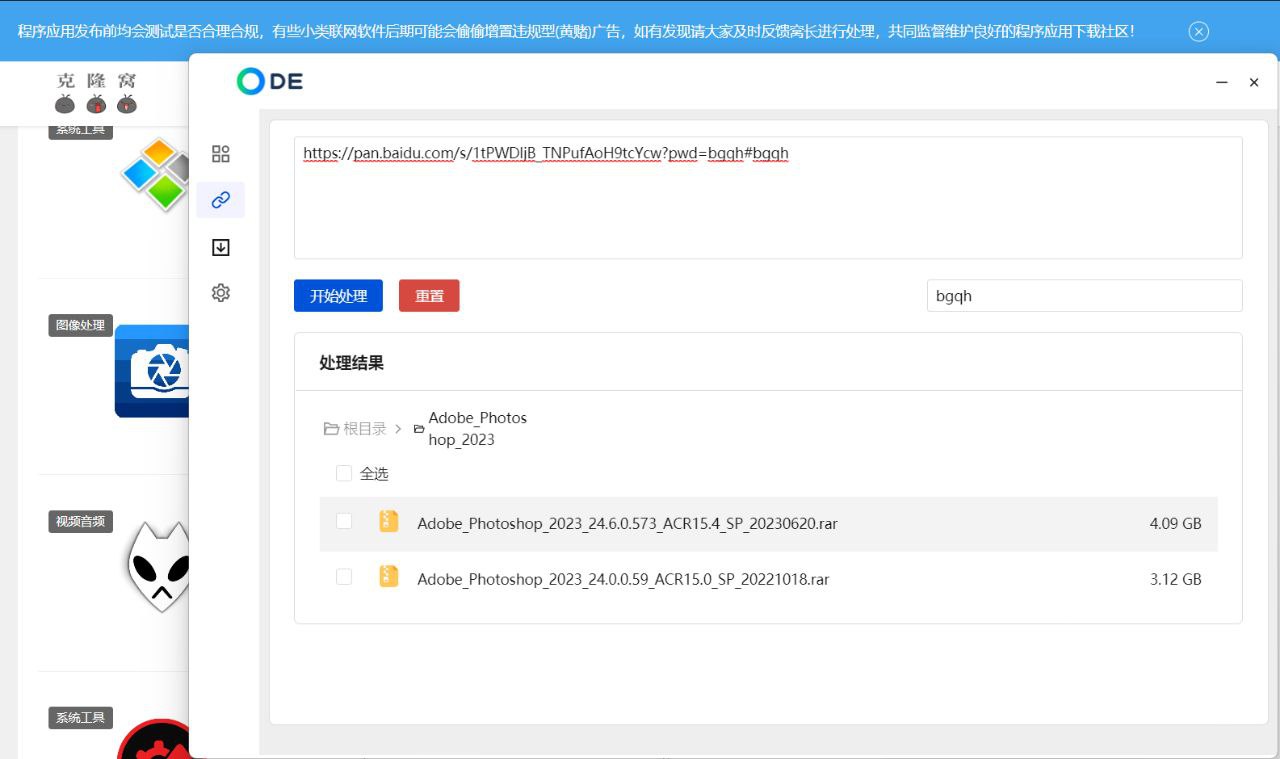The image size is (1280, 759).
Task: Open the downloads sidebar icon
Action: click(221, 247)
